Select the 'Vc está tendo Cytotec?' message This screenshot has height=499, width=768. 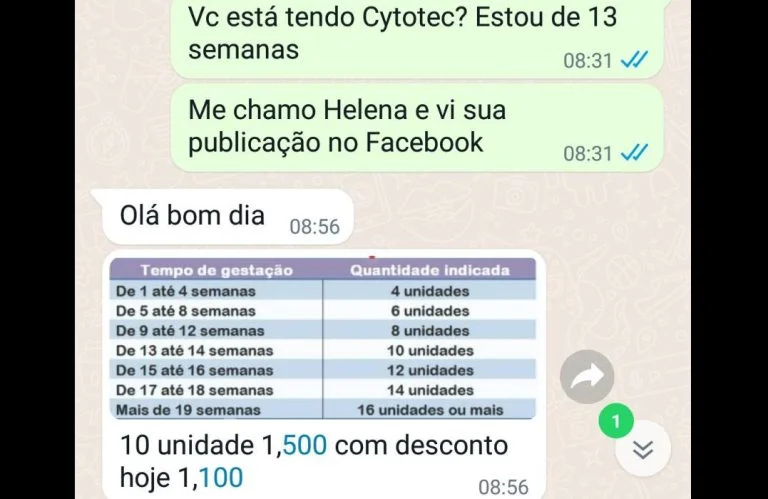pyautogui.click(x=417, y=38)
